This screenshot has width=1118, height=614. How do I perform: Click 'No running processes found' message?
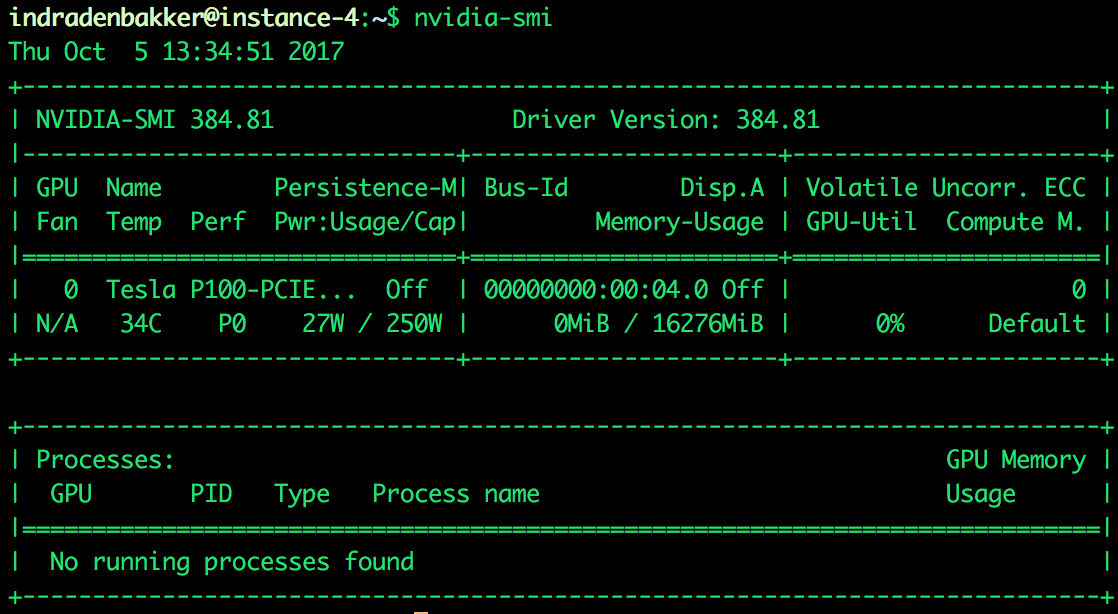[232, 562]
